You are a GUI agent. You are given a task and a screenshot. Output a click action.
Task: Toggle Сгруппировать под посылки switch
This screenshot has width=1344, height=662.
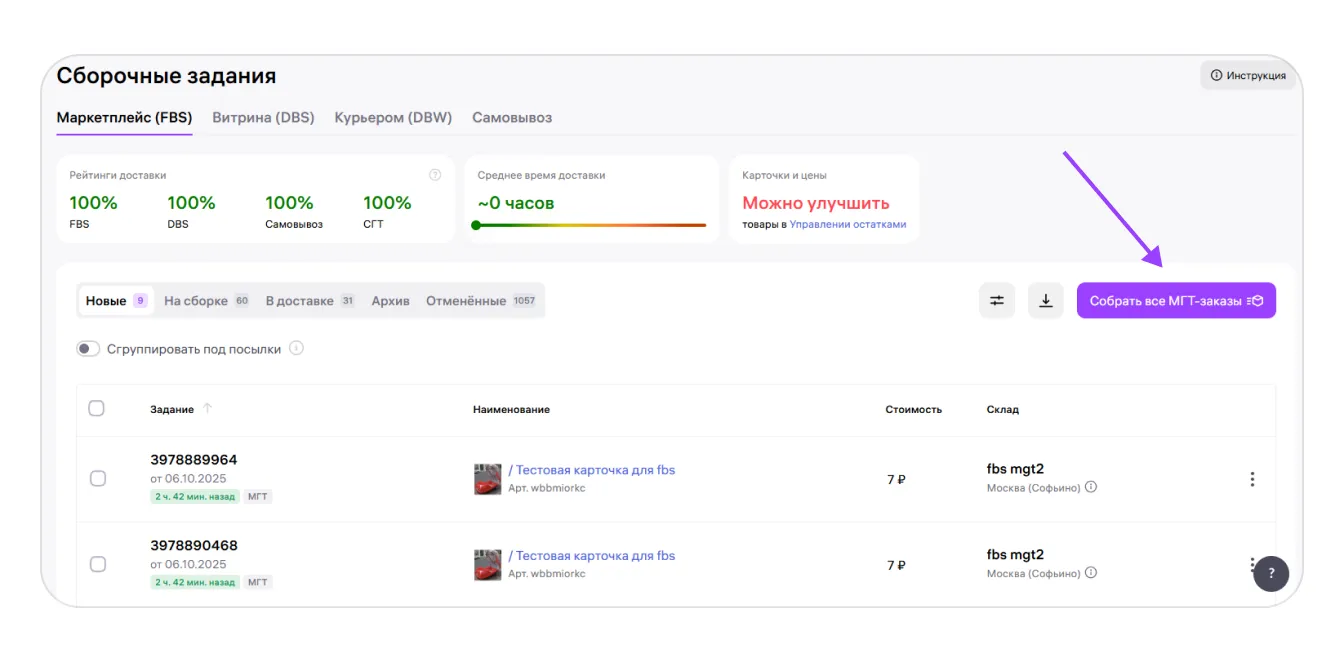[x=88, y=349]
